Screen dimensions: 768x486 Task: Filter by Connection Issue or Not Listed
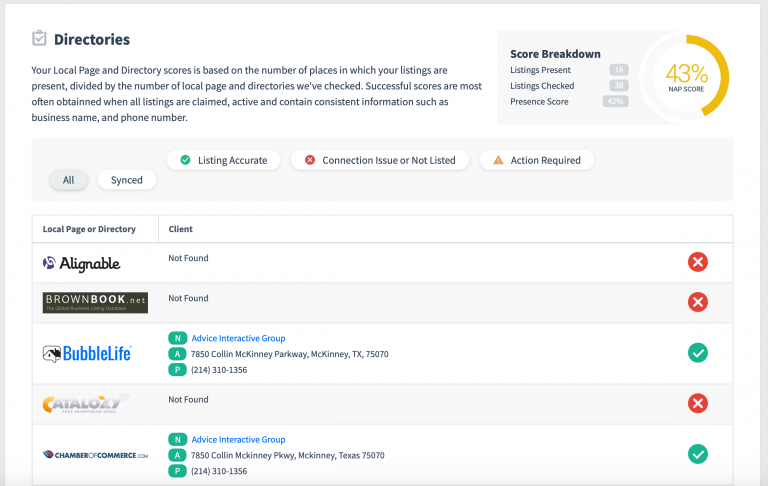pyautogui.click(x=379, y=160)
